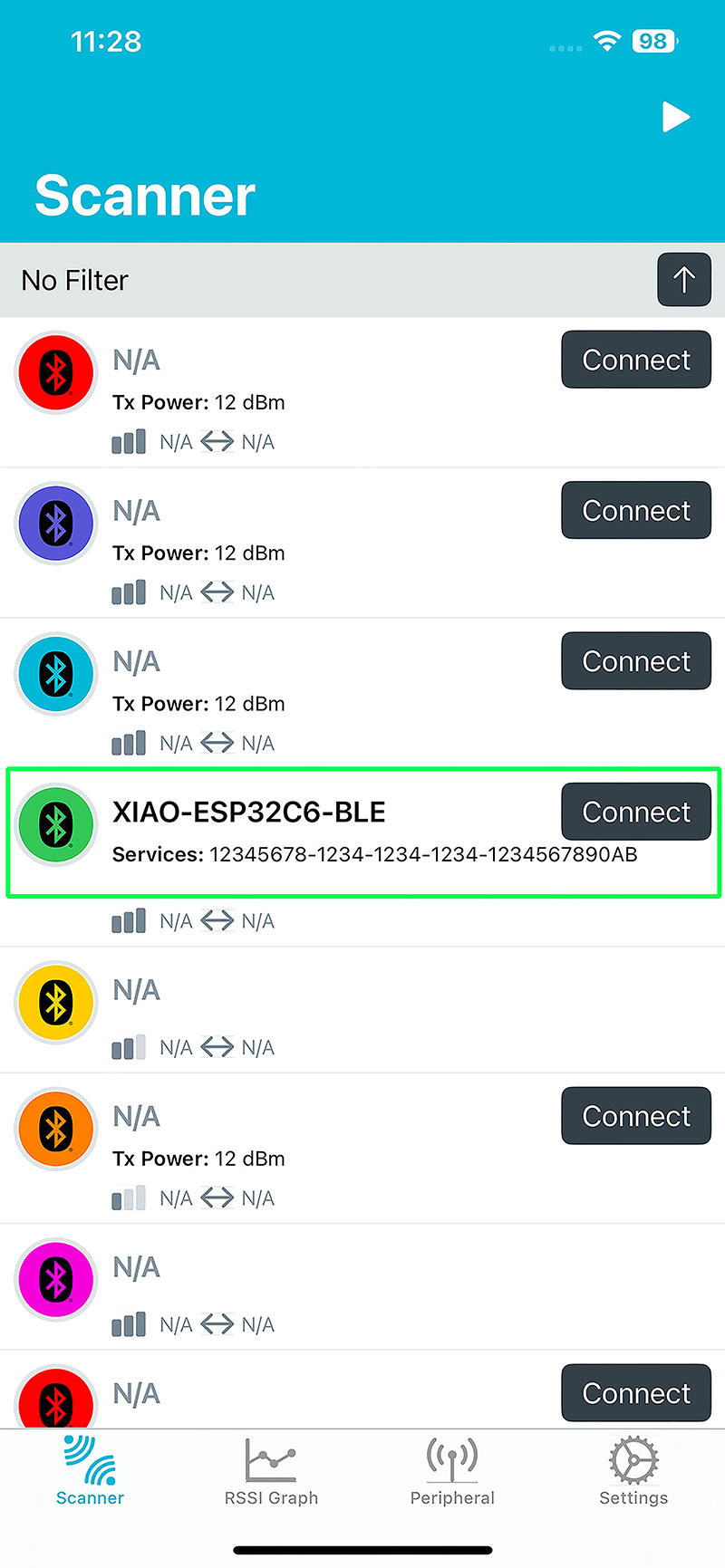Start scanning with the play button
Image resolution: width=725 pixels, height=1568 pixels.
click(676, 118)
